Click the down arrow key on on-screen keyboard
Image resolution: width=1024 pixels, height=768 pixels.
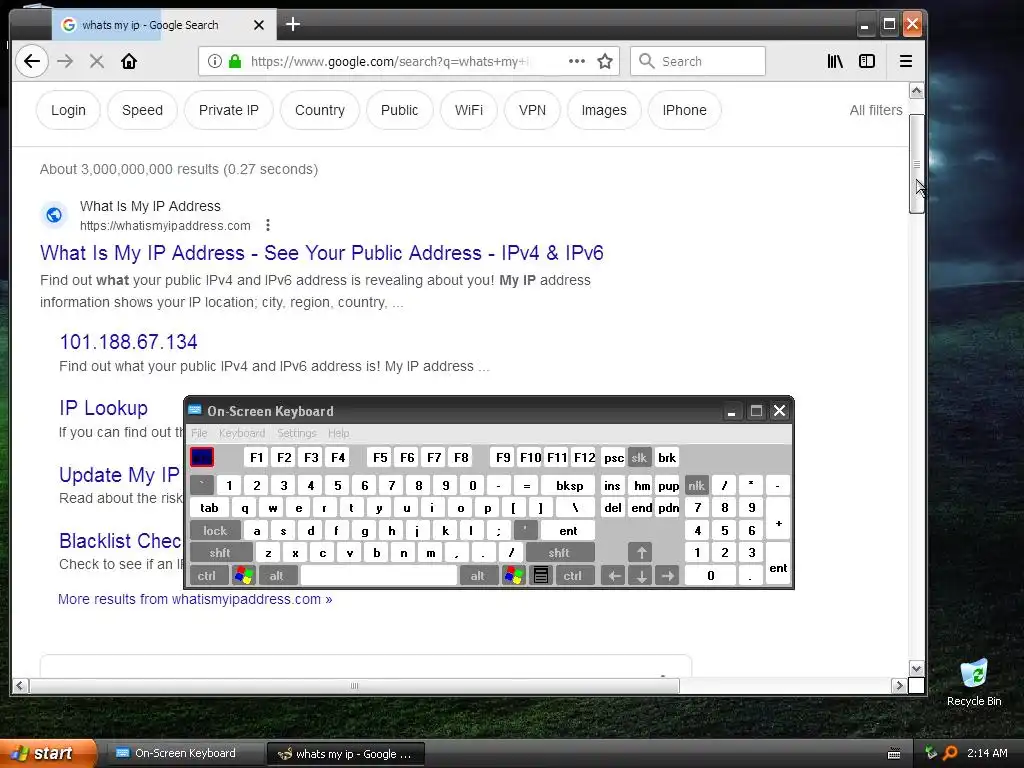[641, 575]
